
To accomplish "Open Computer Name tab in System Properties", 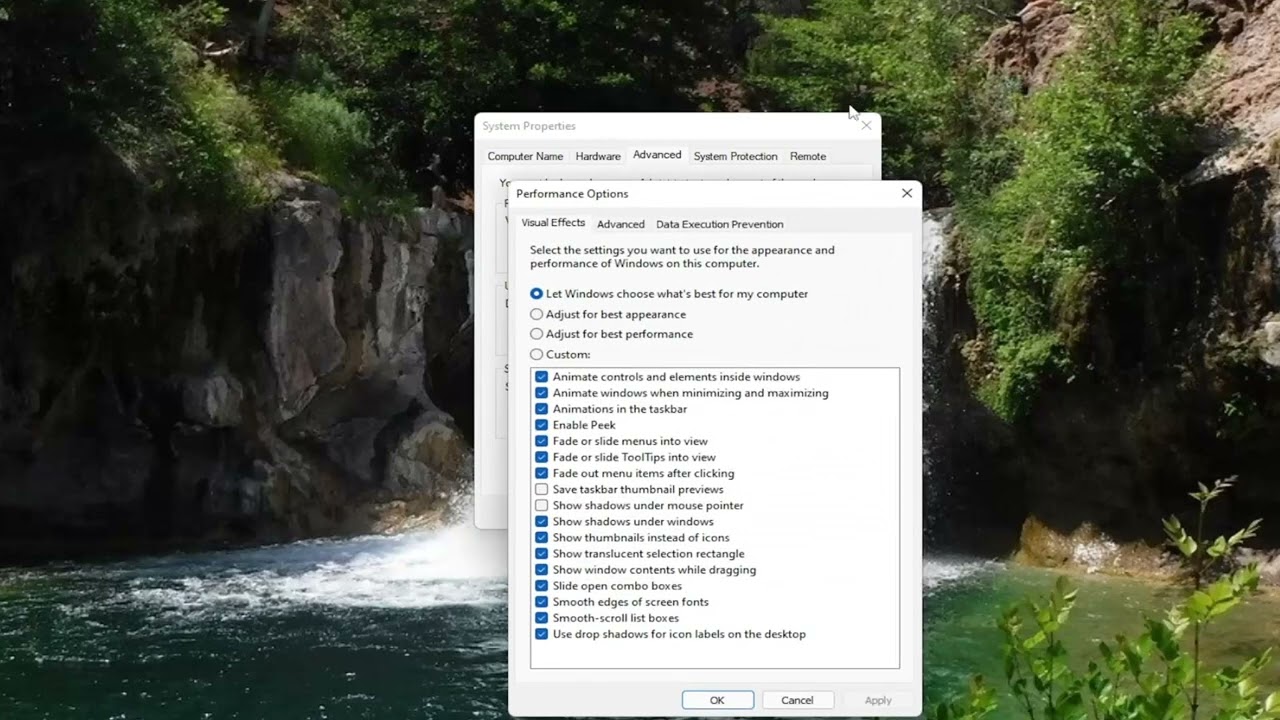I will point(525,156).
